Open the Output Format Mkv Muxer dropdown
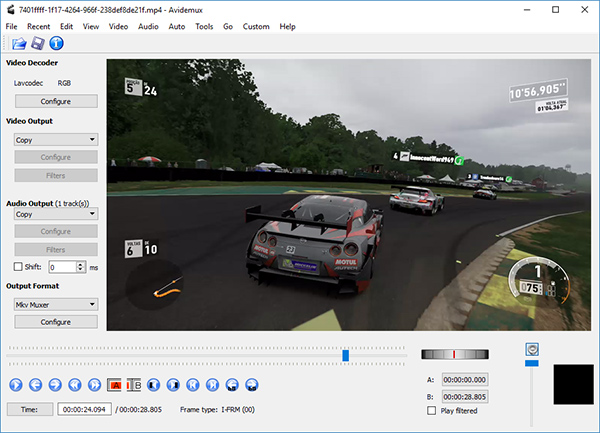Viewport: 600px width, 433px height. click(56, 304)
